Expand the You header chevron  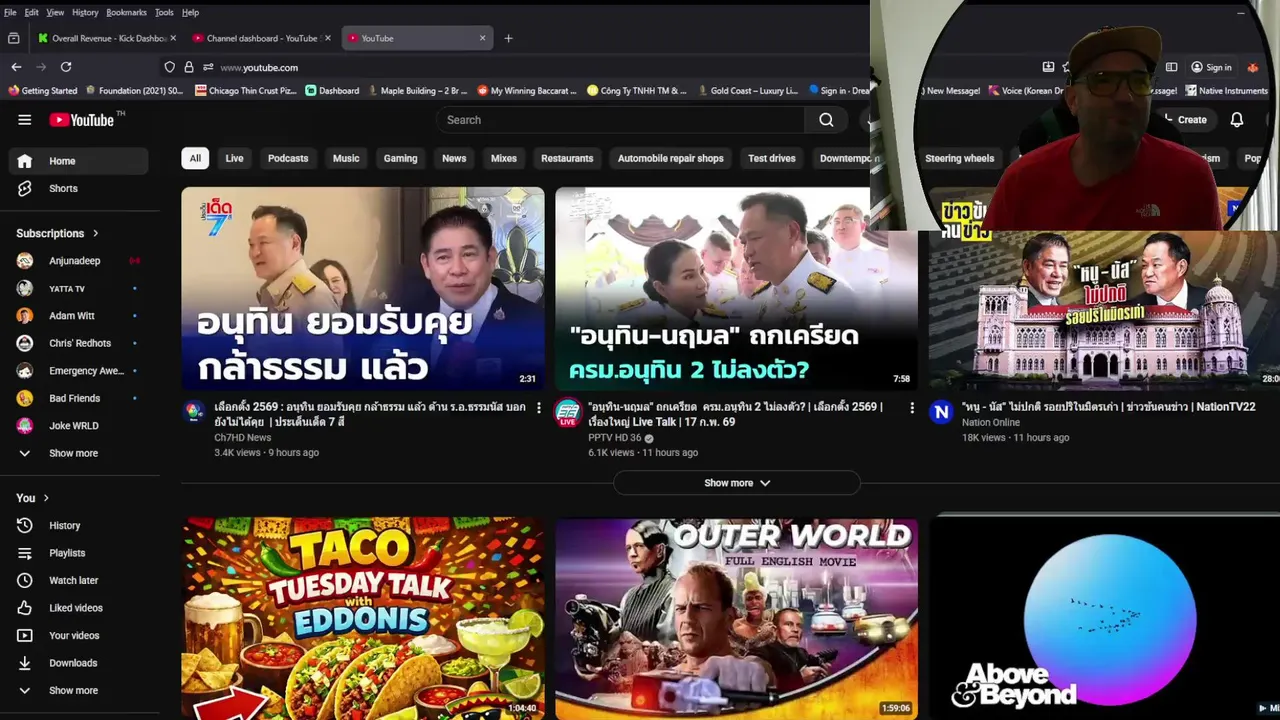46,498
